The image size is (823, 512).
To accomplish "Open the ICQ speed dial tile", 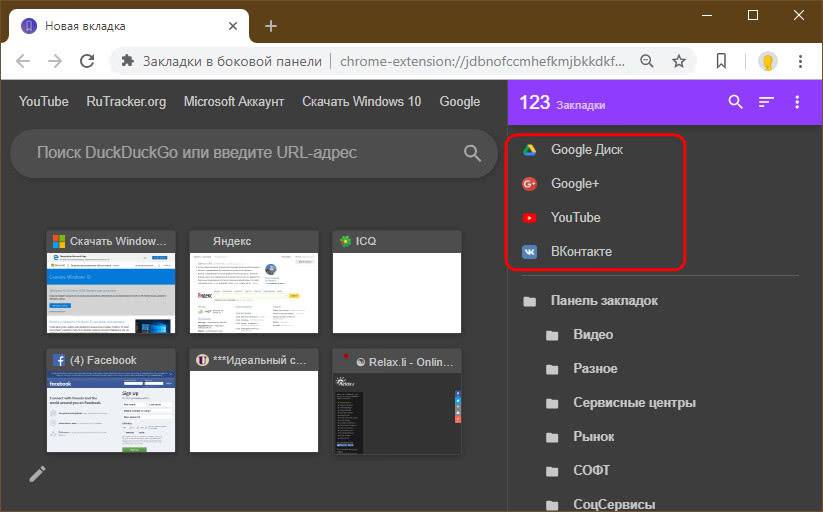I will (x=397, y=282).
